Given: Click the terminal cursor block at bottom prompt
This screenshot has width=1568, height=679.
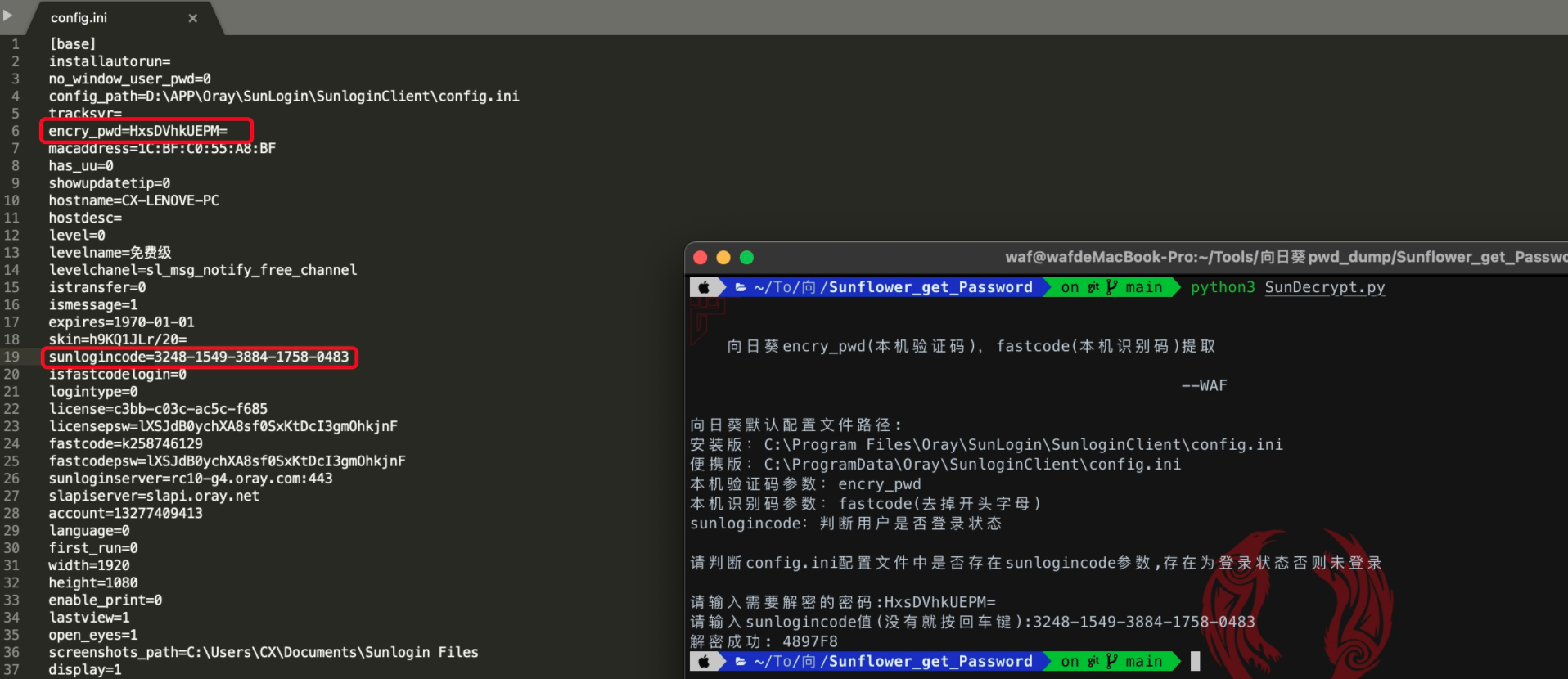Looking at the screenshot, I should [x=1195, y=661].
